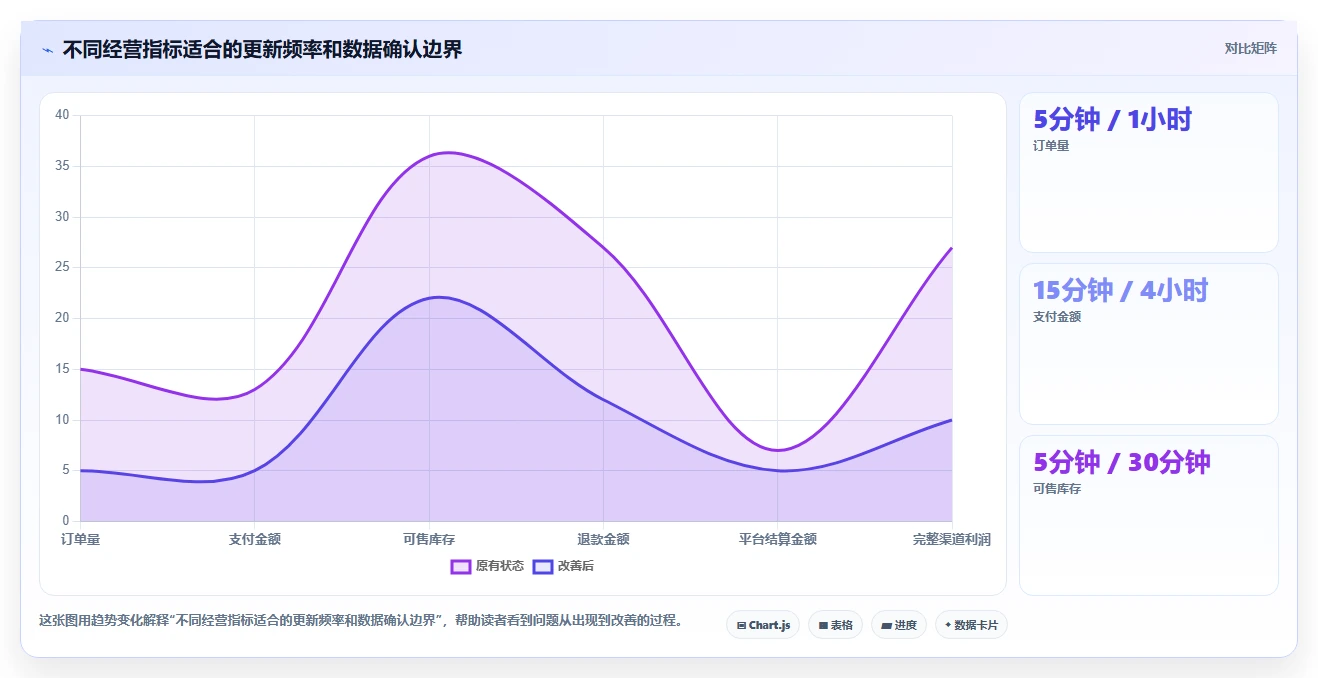
Task: Click the chart description sentence below chart
Action: pos(364,620)
